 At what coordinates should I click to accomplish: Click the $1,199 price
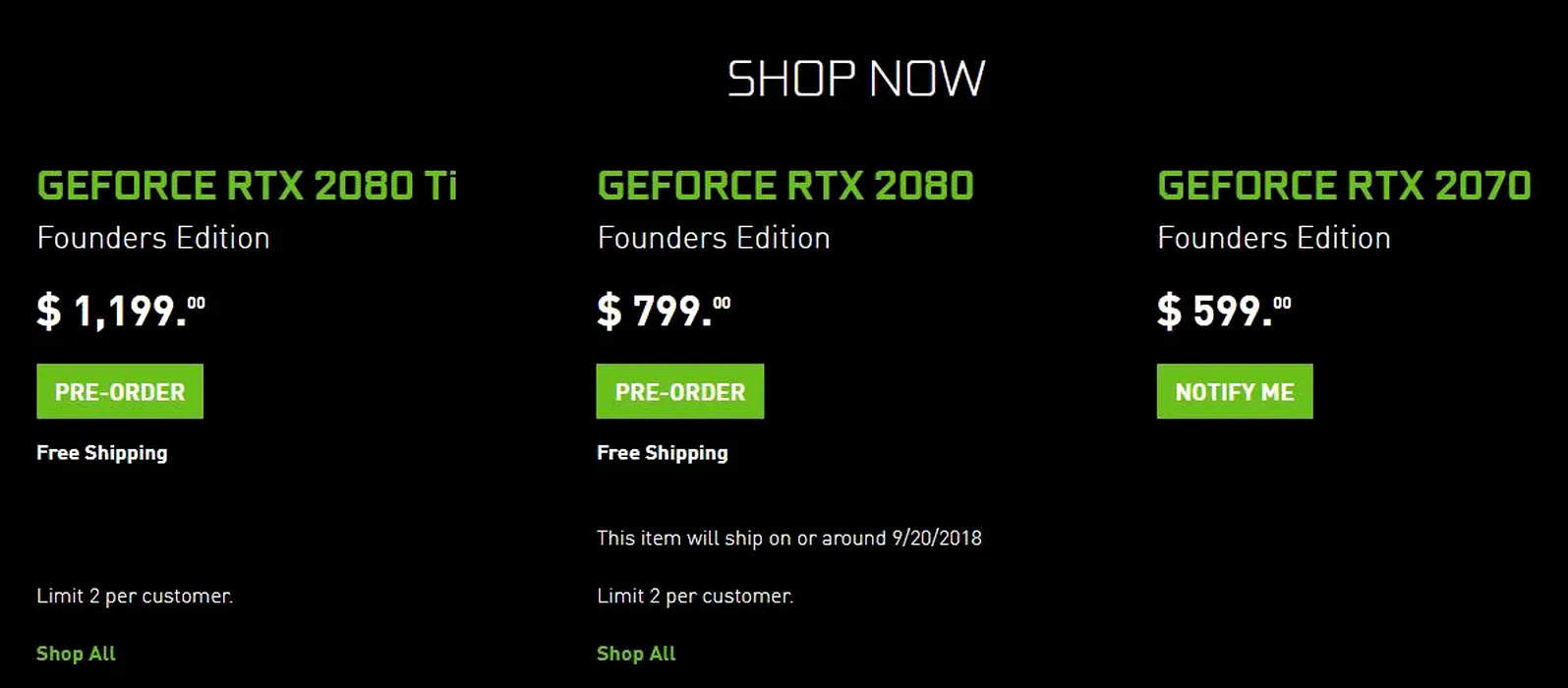(x=120, y=312)
